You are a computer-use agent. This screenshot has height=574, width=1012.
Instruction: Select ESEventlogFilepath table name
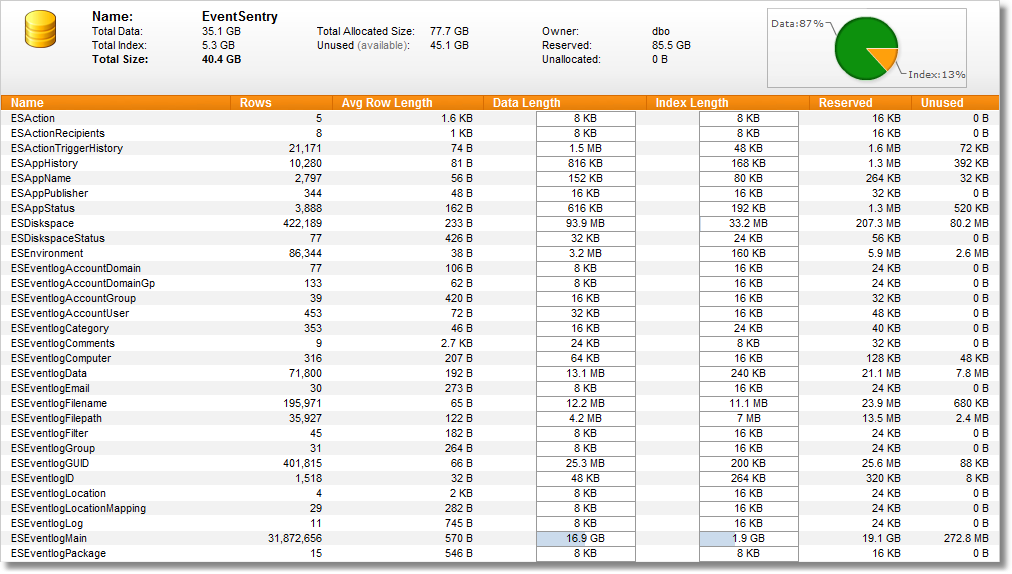(x=56, y=418)
